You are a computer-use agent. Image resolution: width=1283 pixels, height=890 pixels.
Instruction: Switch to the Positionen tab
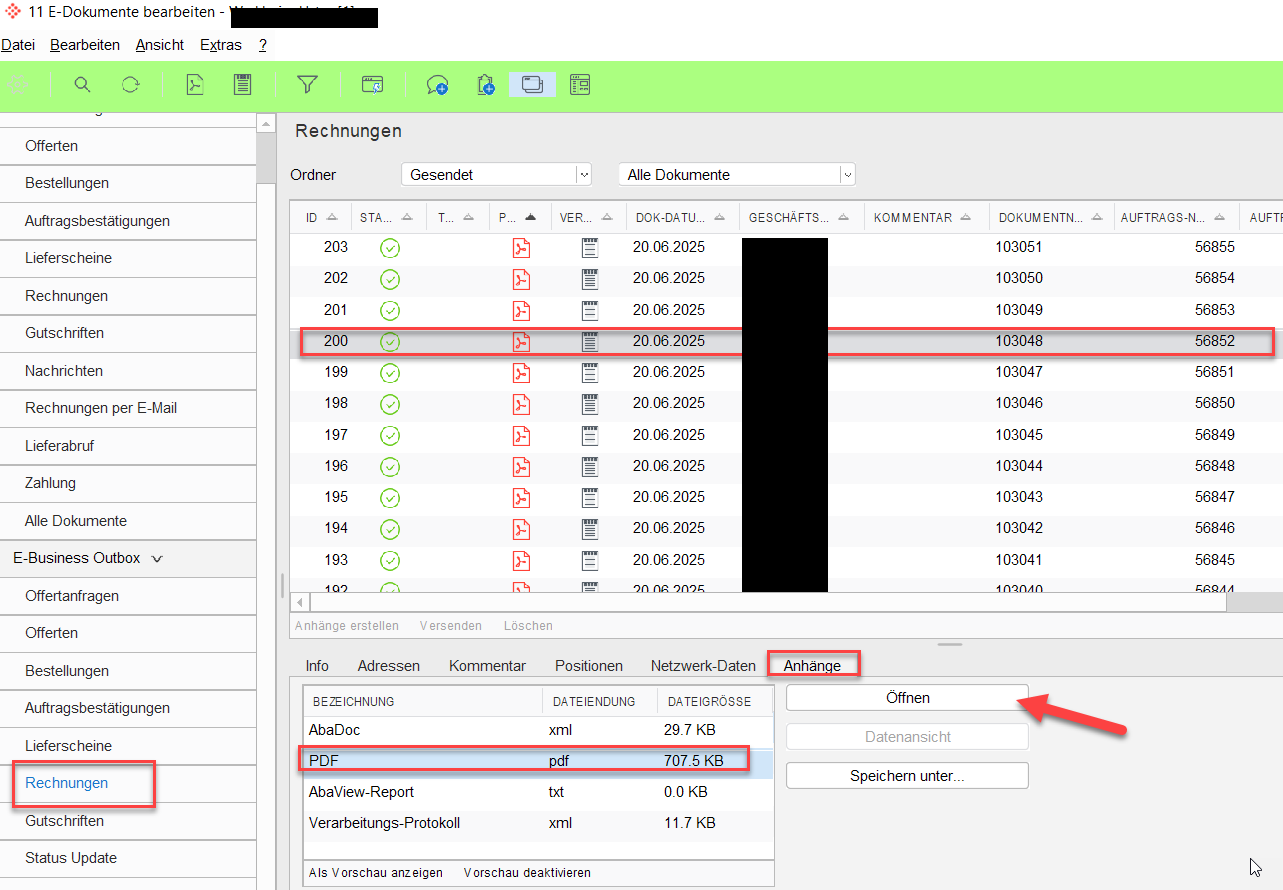click(588, 666)
